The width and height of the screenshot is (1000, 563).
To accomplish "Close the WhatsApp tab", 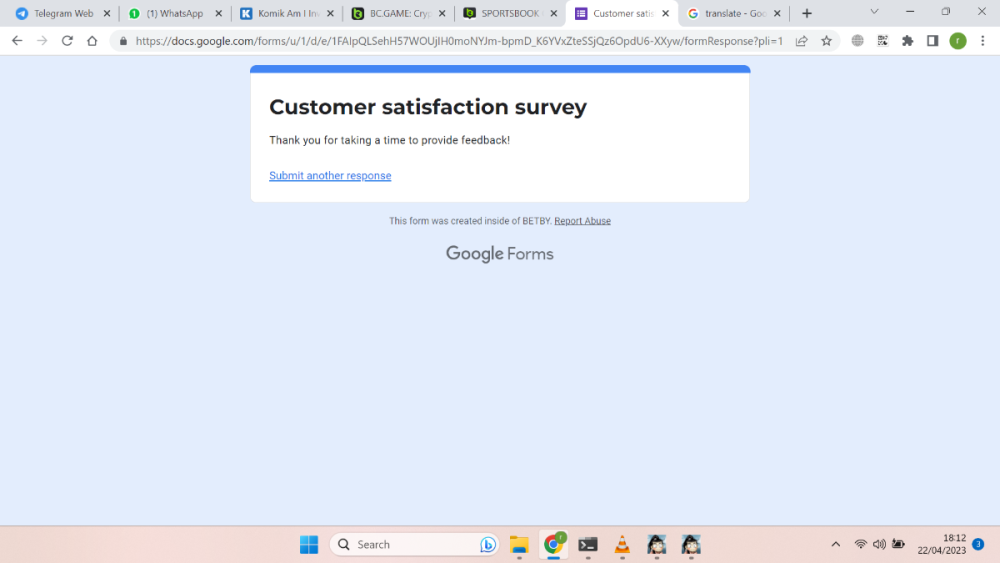I will pyautogui.click(x=219, y=14).
